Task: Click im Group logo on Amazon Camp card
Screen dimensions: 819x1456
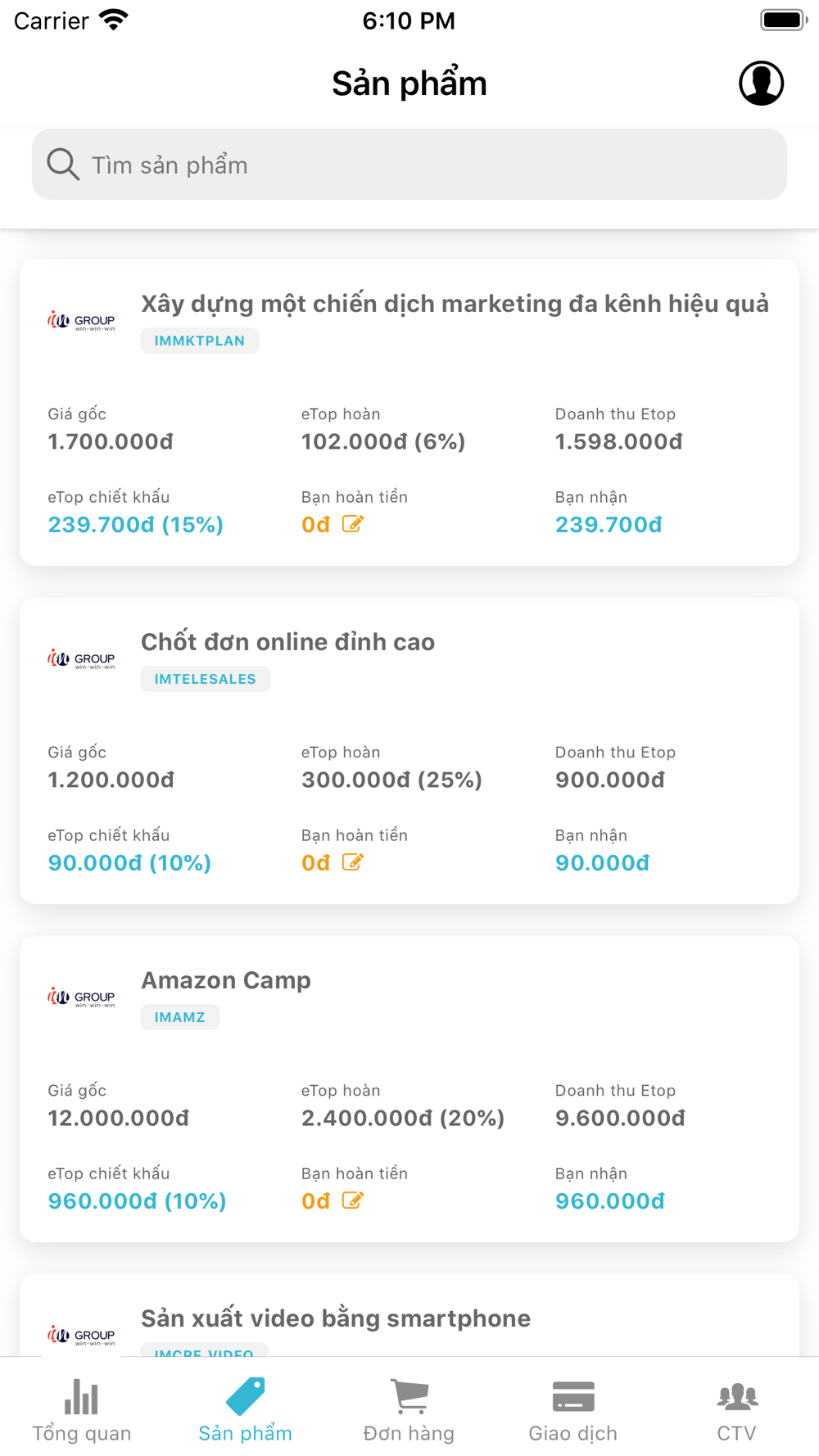Action: pyautogui.click(x=81, y=997)
